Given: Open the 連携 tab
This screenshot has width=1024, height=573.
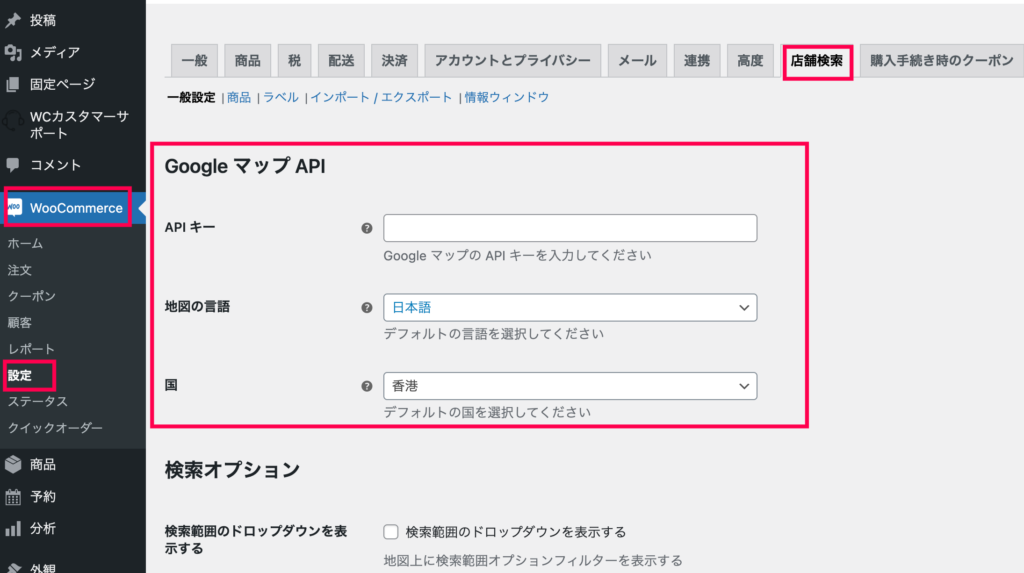Looking at the screenshot, I should [x=697, y=61].
